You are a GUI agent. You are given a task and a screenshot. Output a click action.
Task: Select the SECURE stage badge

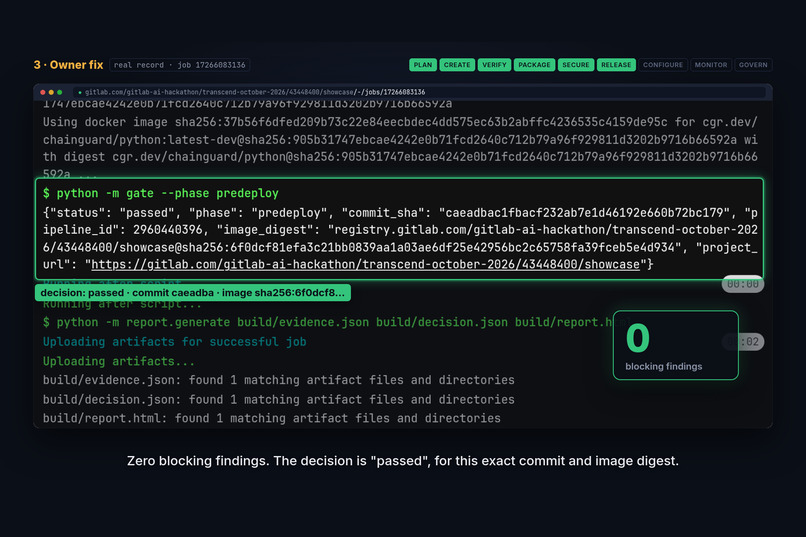[x=576, y=65]
